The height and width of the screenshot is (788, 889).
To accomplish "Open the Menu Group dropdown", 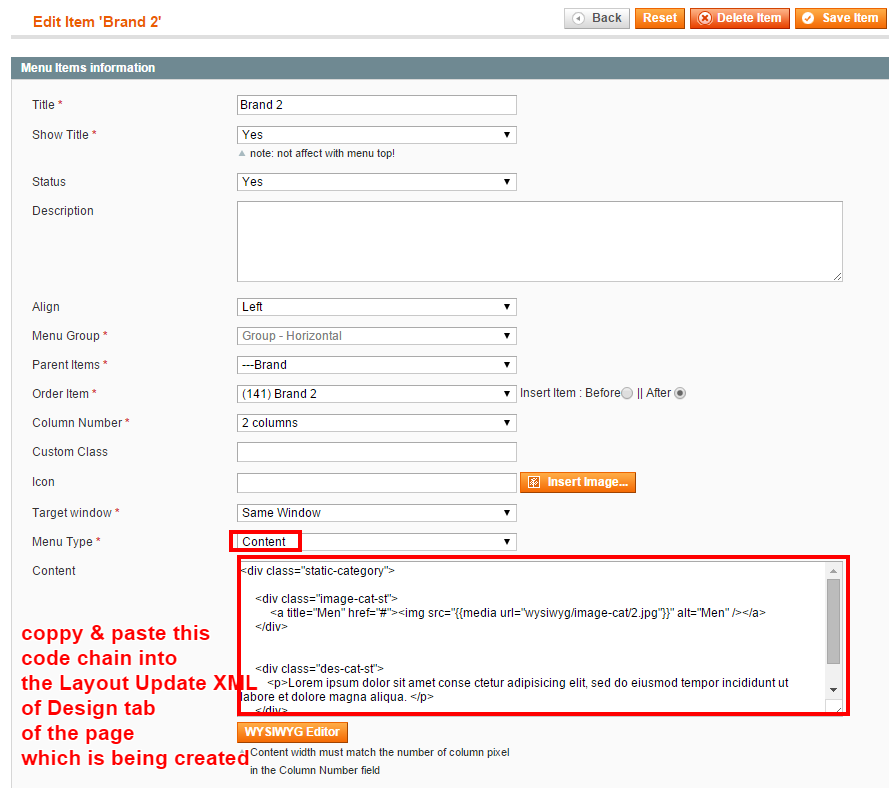I will click(376, 336).
